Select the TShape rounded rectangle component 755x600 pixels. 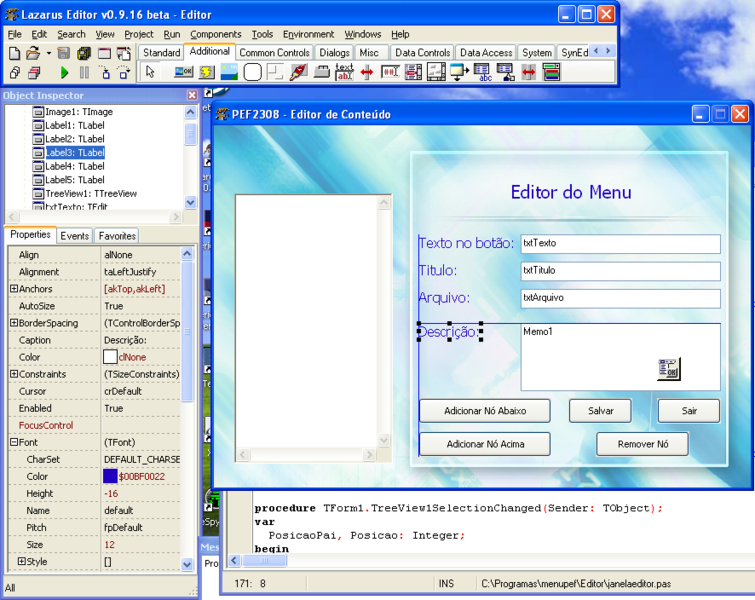coord(252,72)
